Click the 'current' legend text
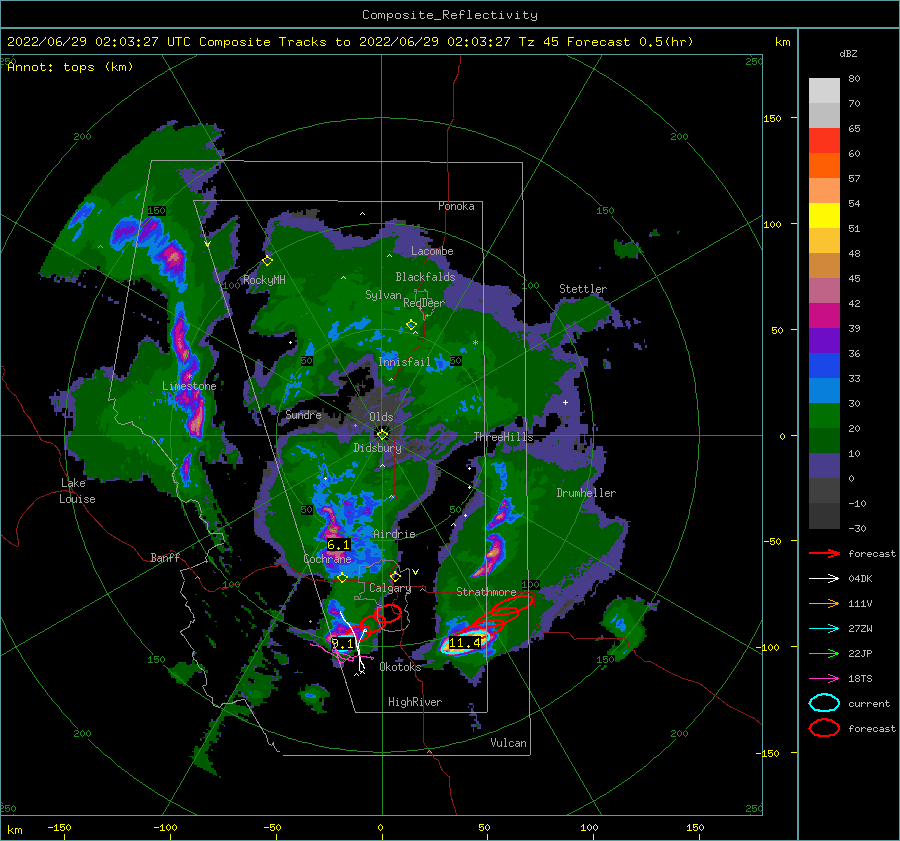This screenshot has width=900, height=841. [x=868, y=703]
